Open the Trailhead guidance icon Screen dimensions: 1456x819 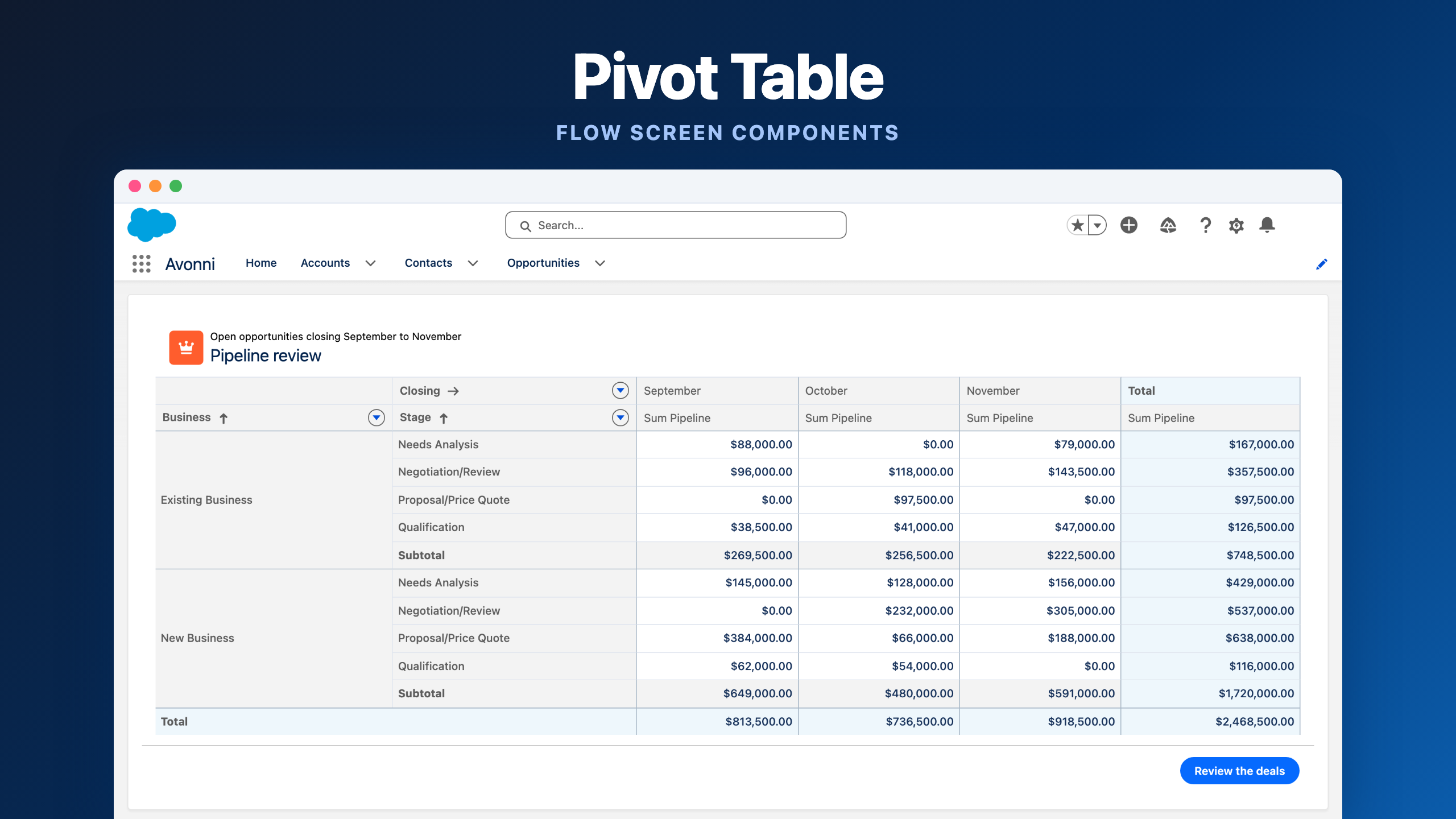coord(1168,225)
